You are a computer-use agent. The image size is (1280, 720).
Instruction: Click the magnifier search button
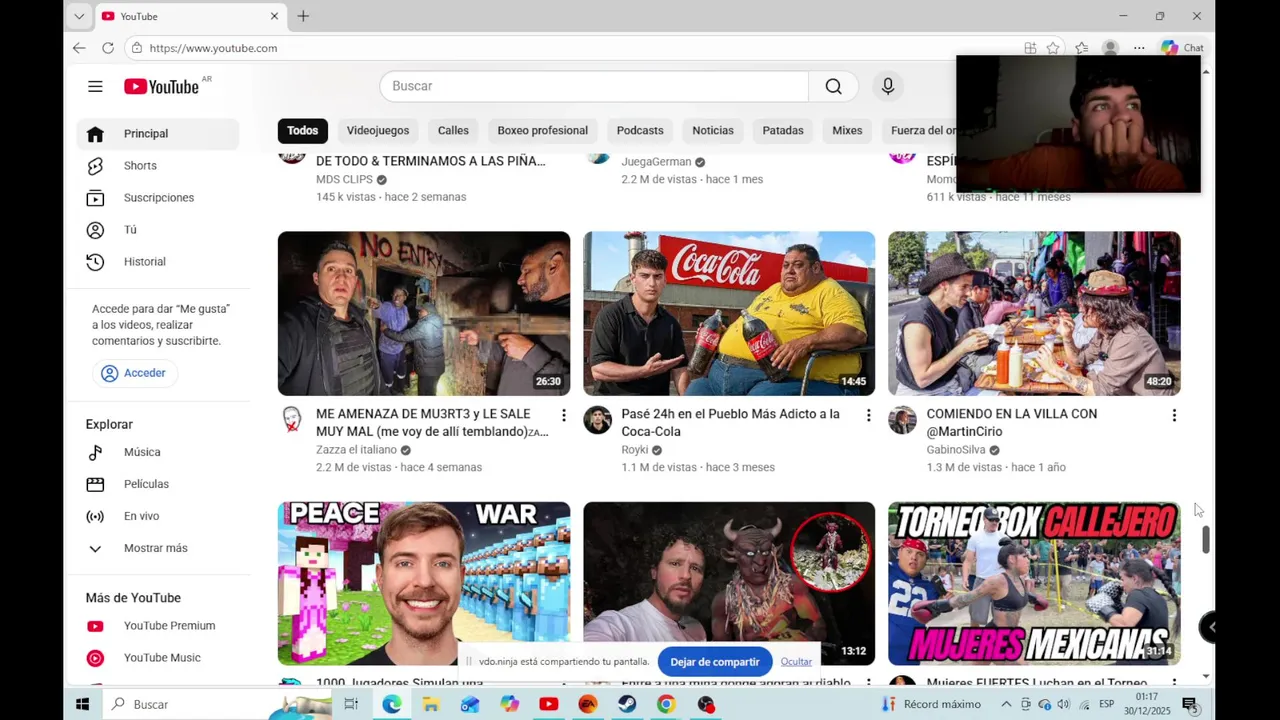pyautogui.click(x=833, y=86)
